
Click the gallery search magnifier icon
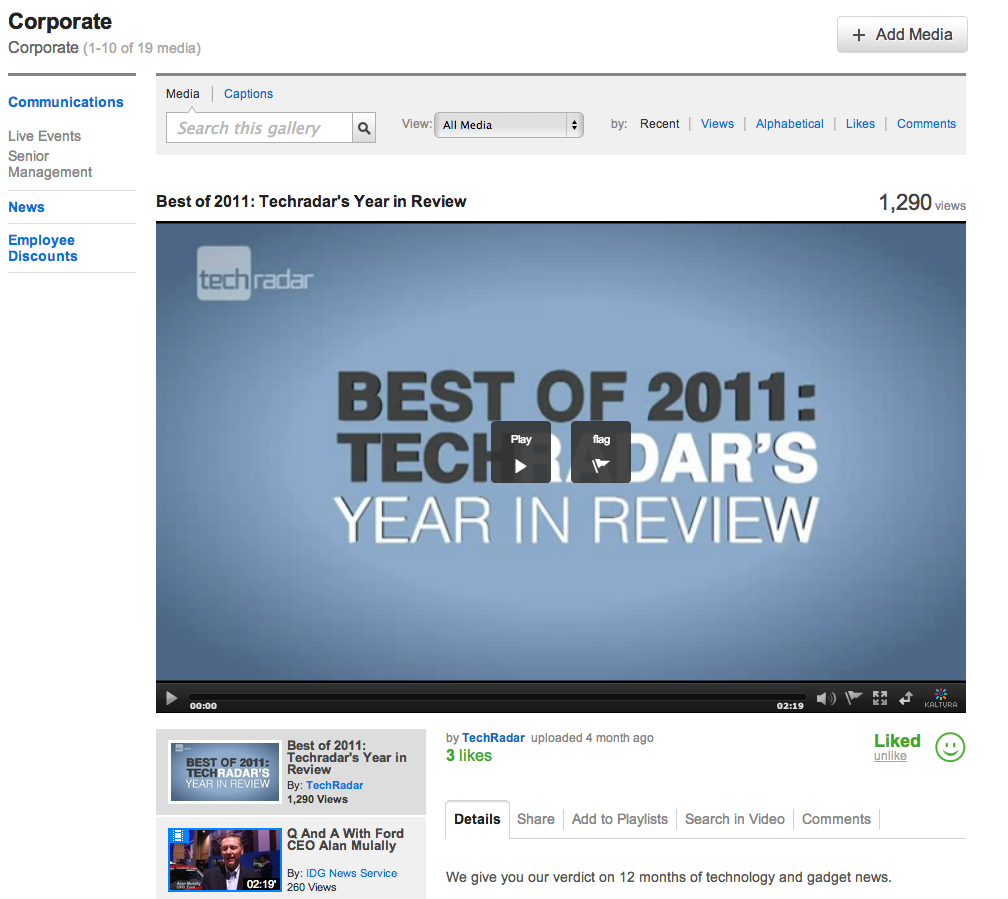pos(364,128)
